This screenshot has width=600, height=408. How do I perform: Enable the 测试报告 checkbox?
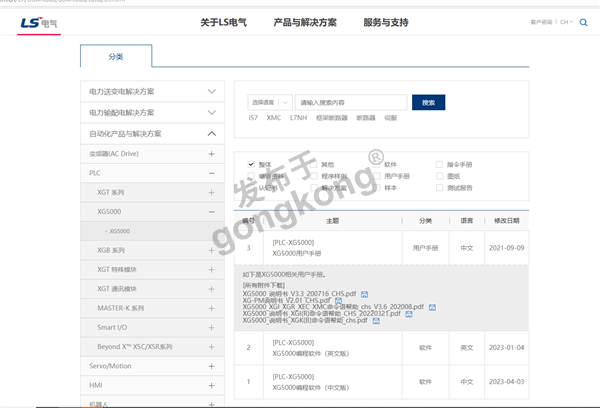(x=439, y=187)
